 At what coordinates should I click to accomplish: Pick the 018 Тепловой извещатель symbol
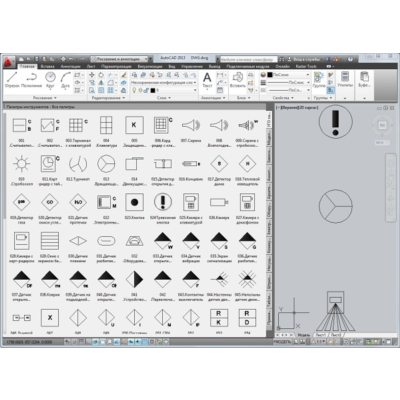coord(247,164)
